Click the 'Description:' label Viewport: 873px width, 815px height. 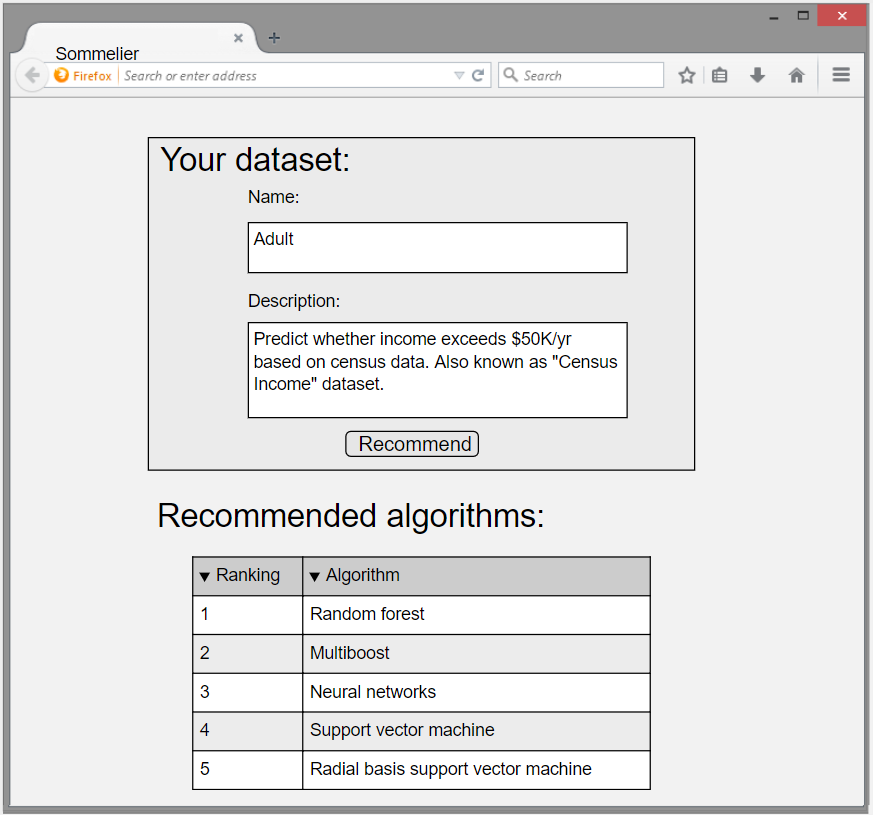(x=294, y=301)
